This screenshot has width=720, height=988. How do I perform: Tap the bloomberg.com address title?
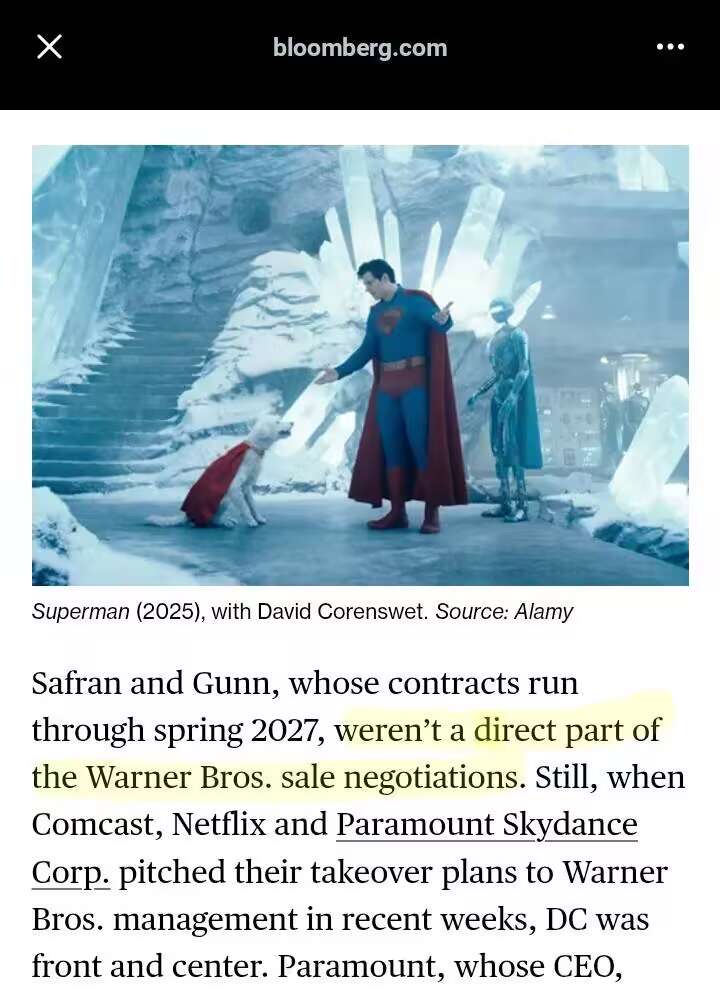[360, 48]
